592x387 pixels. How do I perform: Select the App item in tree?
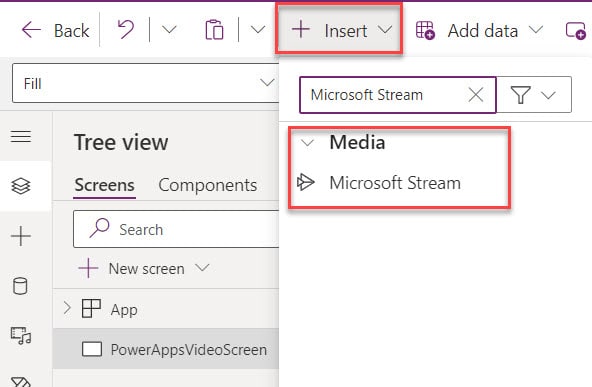[x=124, y=310]
